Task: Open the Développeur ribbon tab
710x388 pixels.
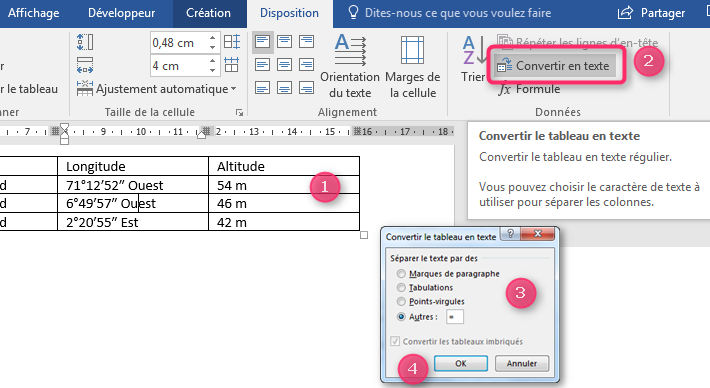Action: (121, 13)
